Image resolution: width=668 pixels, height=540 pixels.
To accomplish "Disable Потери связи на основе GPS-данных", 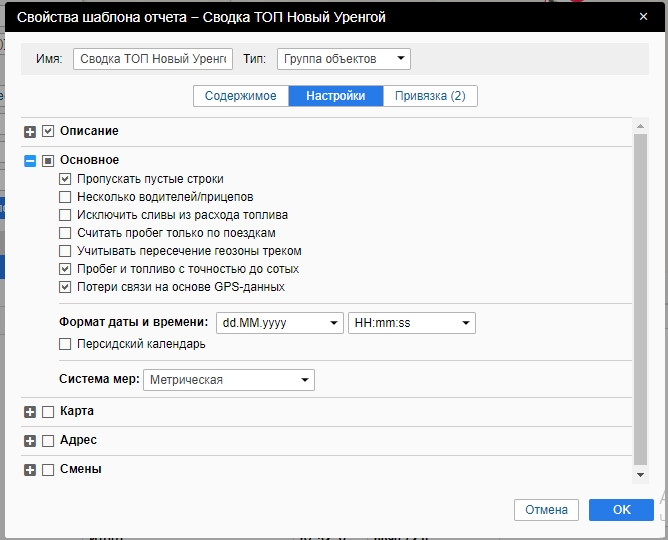I will coord(66,287).
